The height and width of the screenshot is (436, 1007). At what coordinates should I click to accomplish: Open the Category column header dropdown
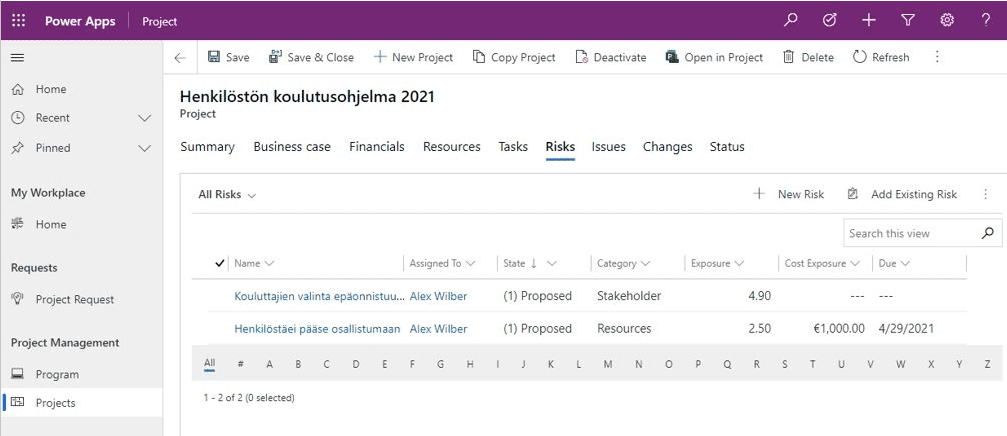pyautogui.click(x=624, y=264)
